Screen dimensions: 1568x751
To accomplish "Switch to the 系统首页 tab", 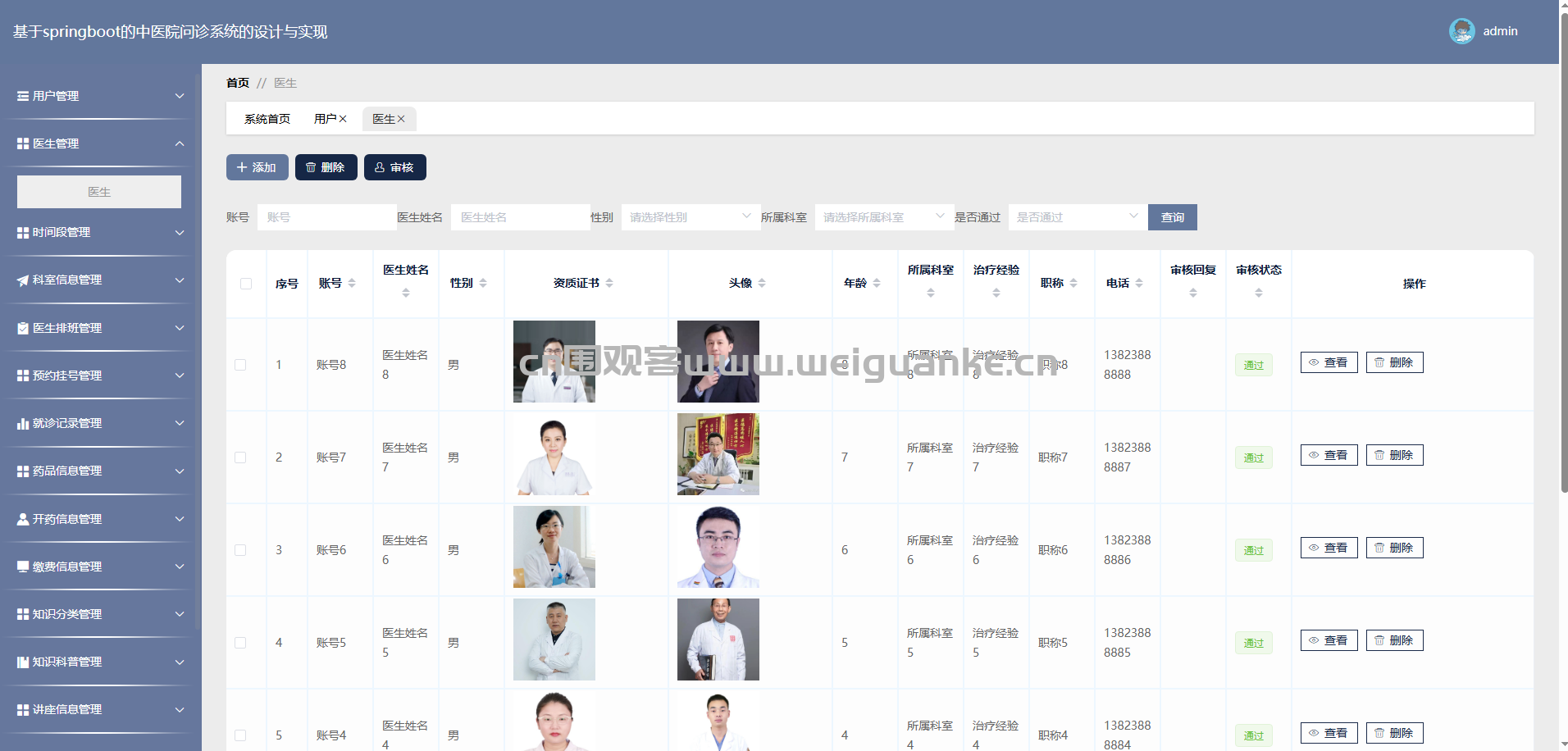I will [x=267, y=119].
